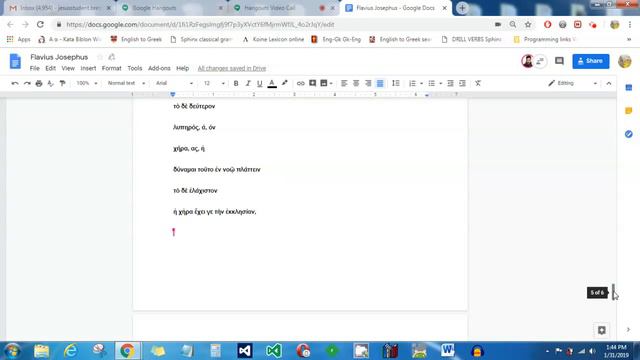Image resolution: width=640 pixels, height=360 pixels.
Task: Open the Koine Lexicon online bookmark
Action: click(x=273, y=39)
